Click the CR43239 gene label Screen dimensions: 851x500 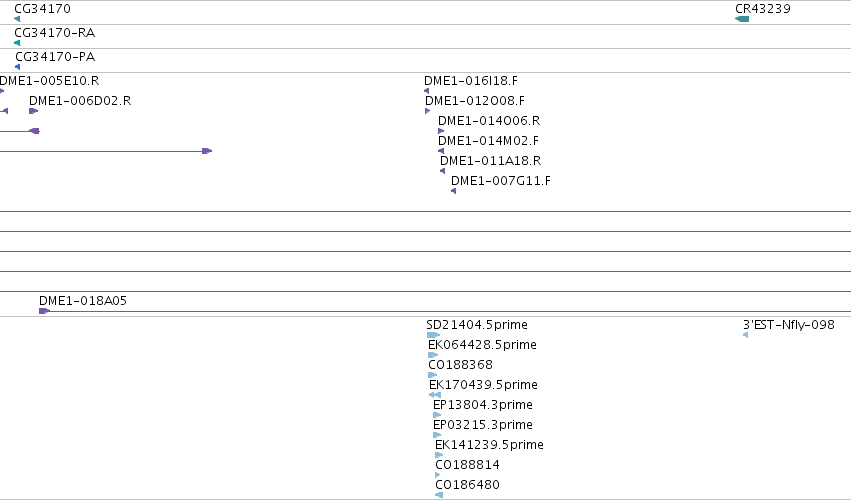coord(763,9)
